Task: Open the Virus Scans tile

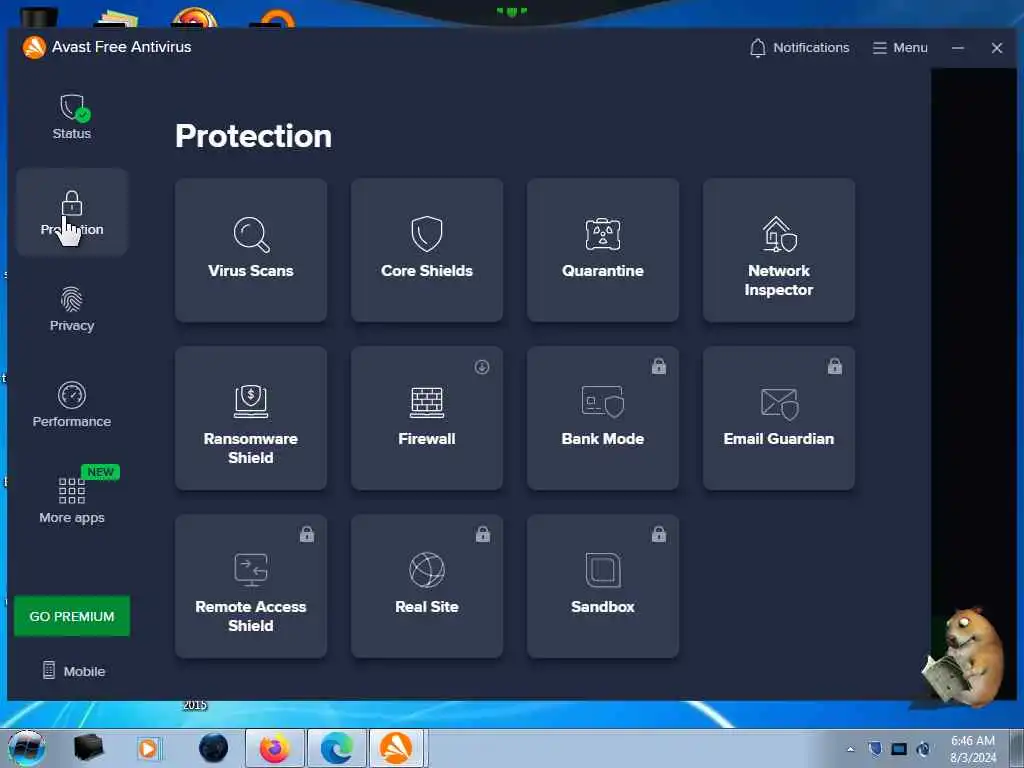Action: coord(251,250)
